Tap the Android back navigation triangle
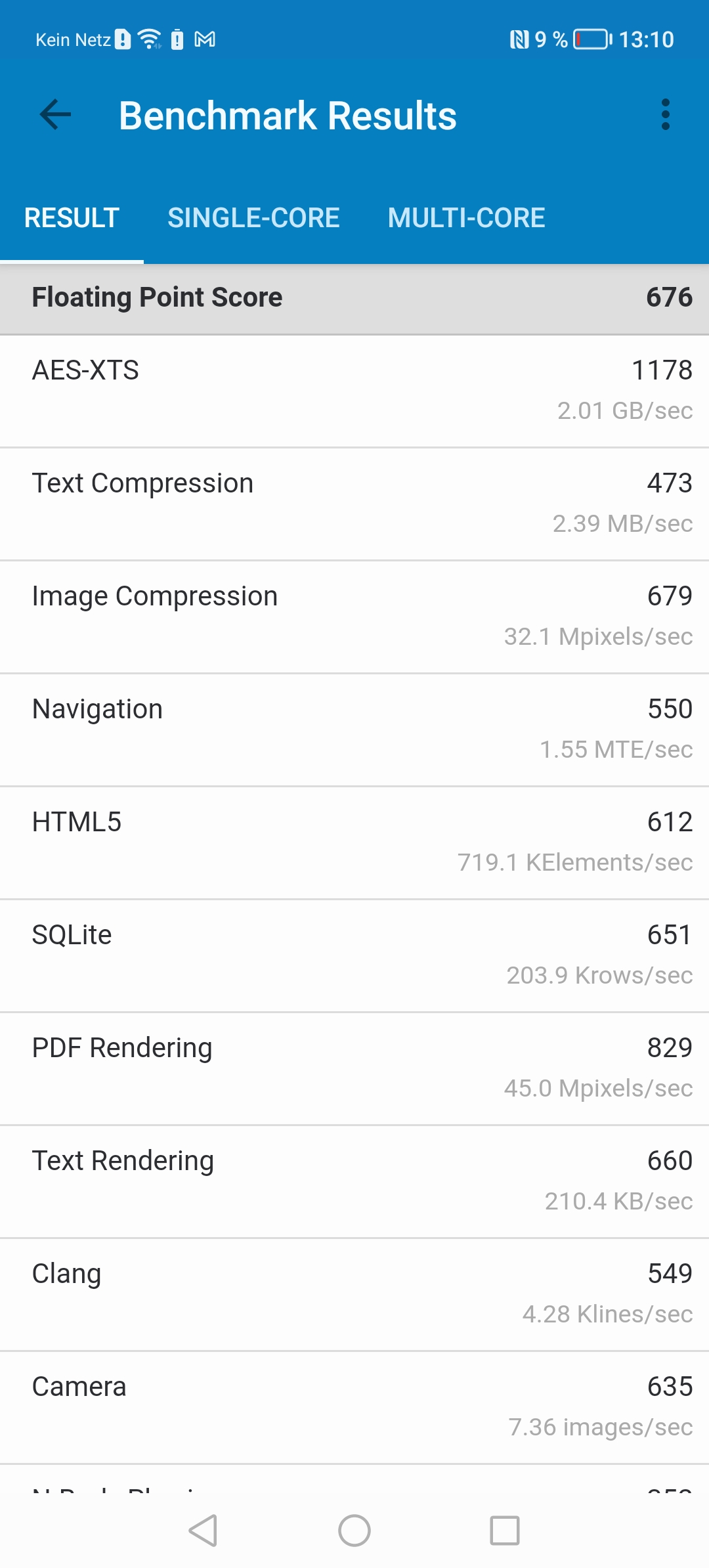 coord(204,1531)
